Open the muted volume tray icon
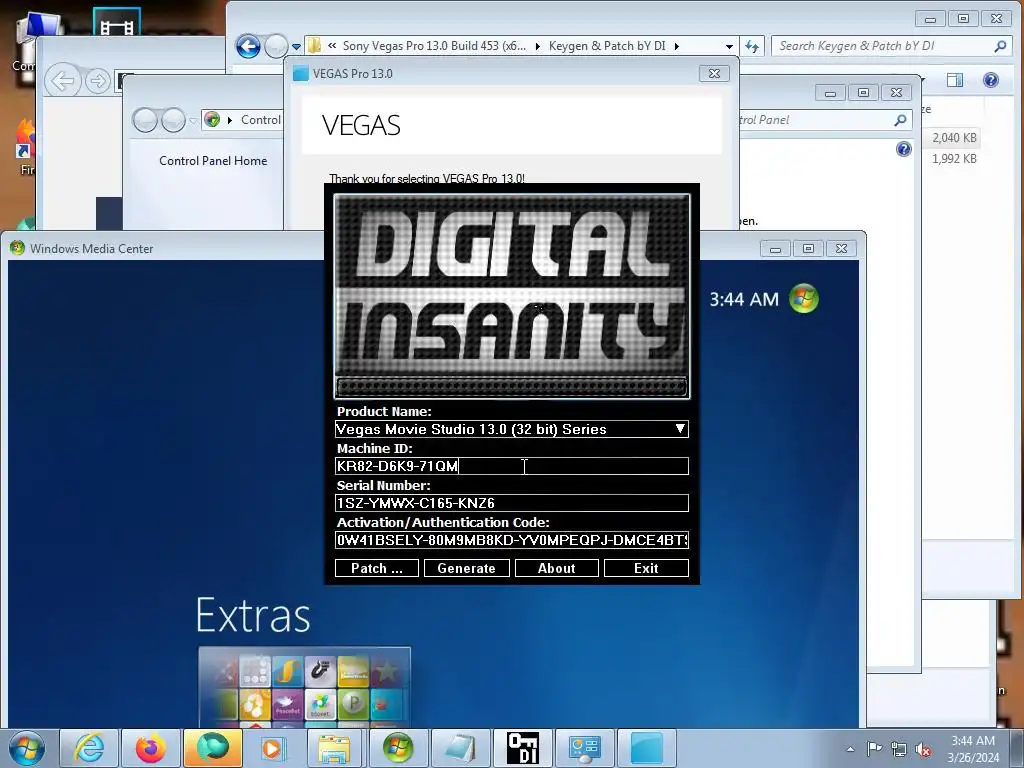 923,749
